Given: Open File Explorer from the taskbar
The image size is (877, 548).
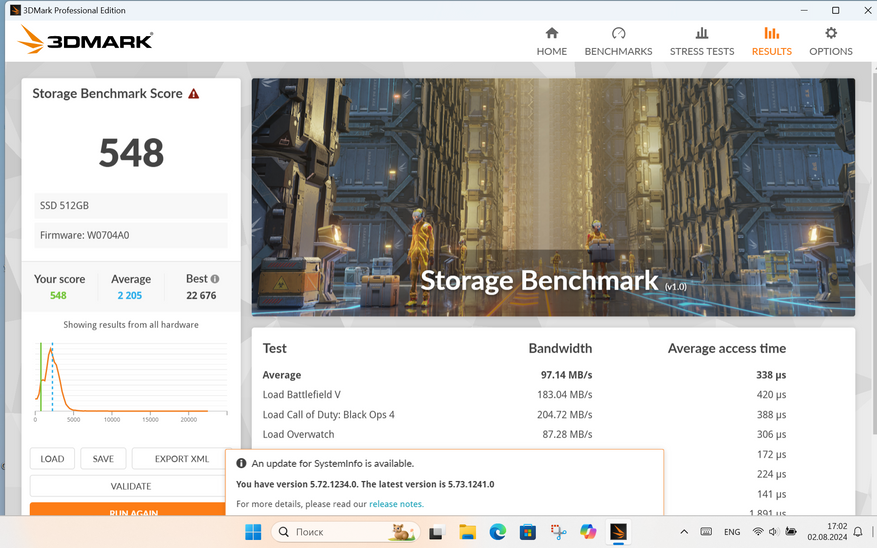Looking at the screenshot, I should pos(467,532).
